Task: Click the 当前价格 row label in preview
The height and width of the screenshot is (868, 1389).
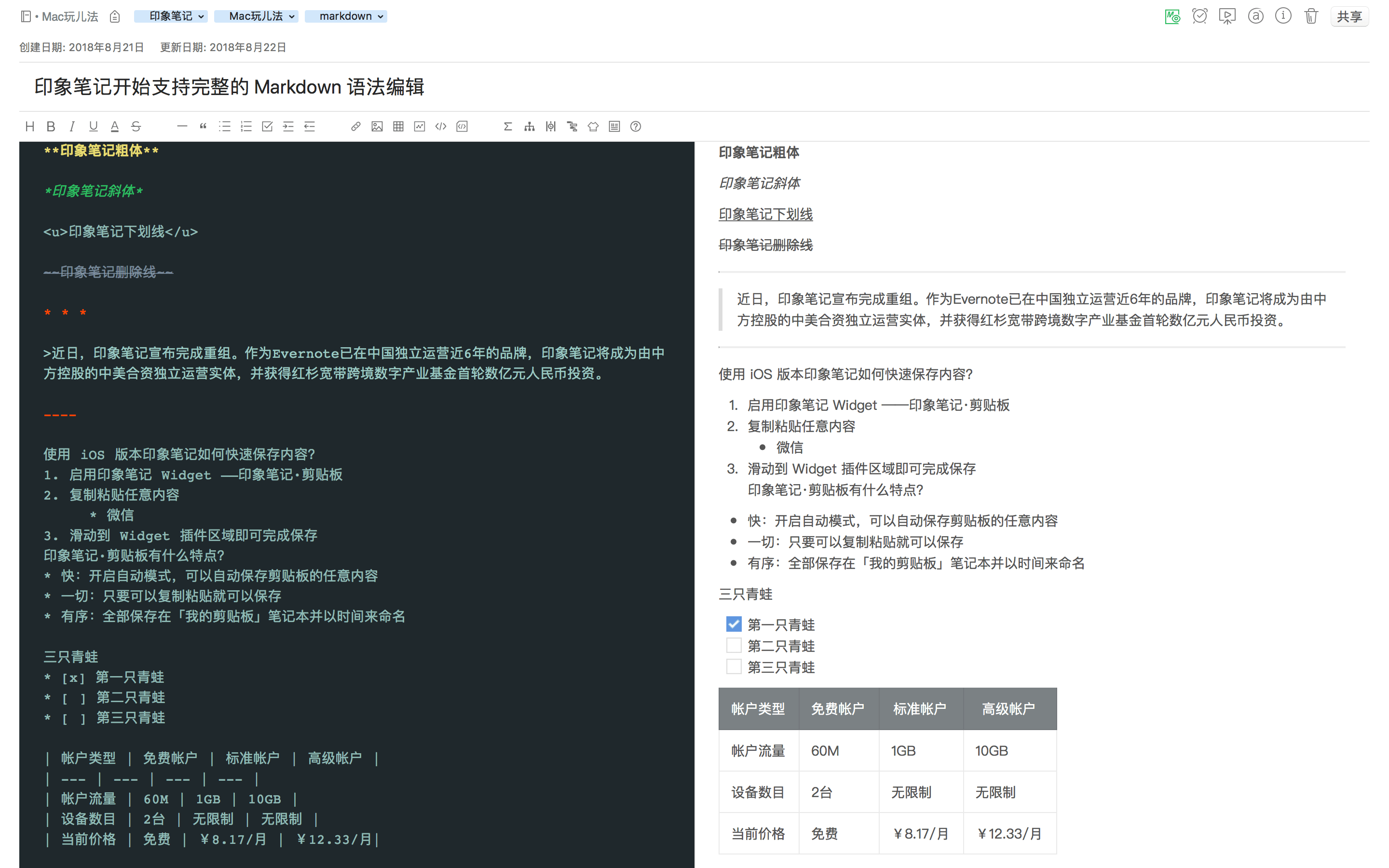Action: click(x=758, y=834)
